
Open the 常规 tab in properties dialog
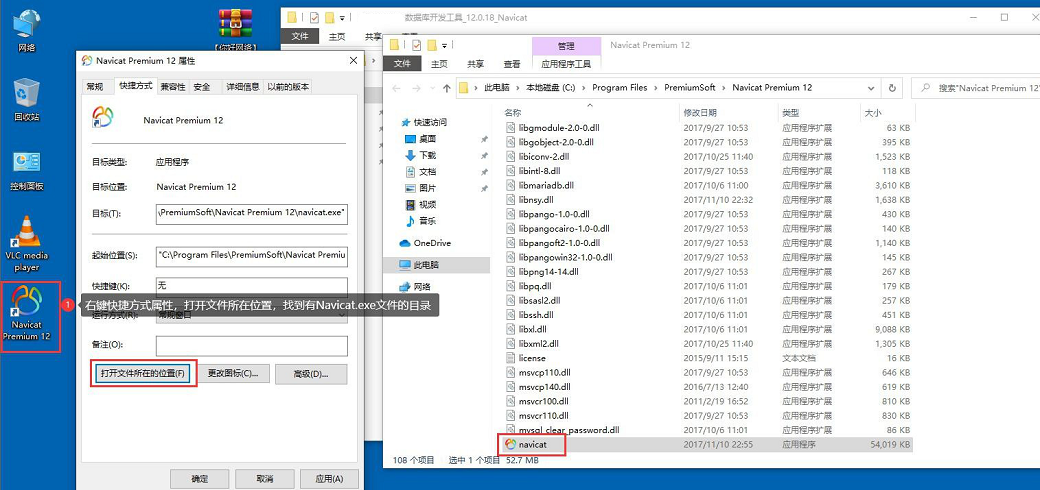coord(95,87)
